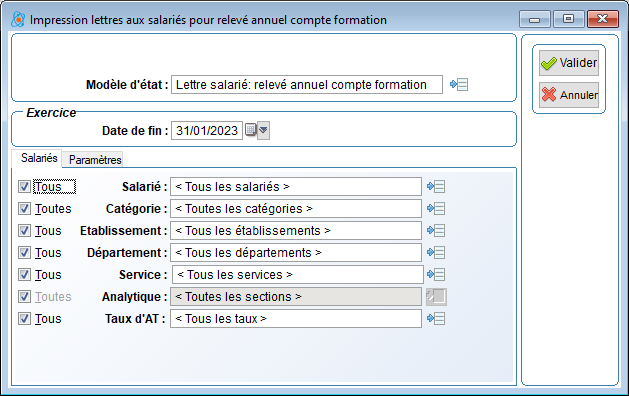The width and height of the screenshot is (629, 396).
Task: Click the Modèle d'état text field
Action: 307,85
